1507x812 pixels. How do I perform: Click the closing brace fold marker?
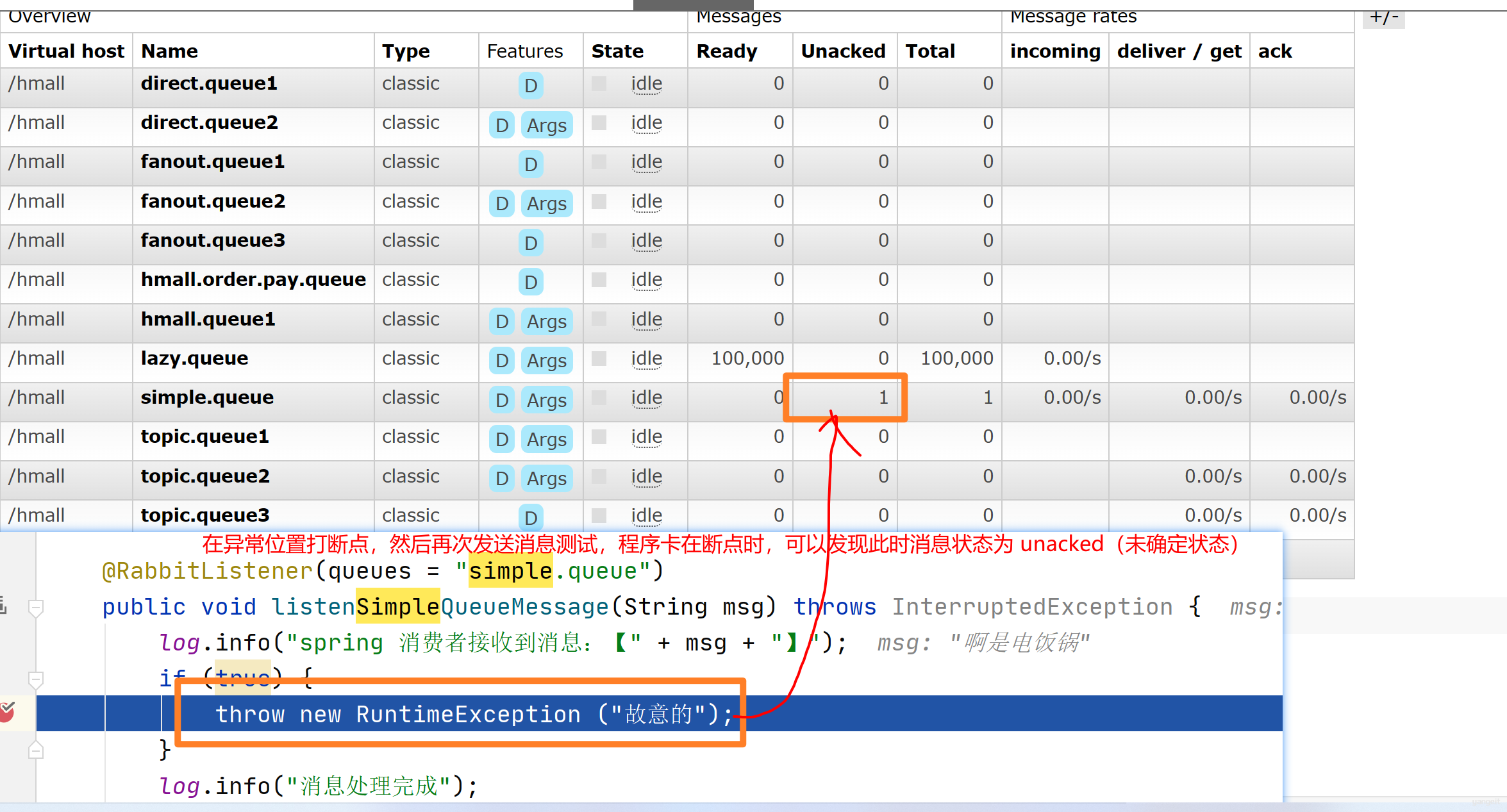(36, 750)
